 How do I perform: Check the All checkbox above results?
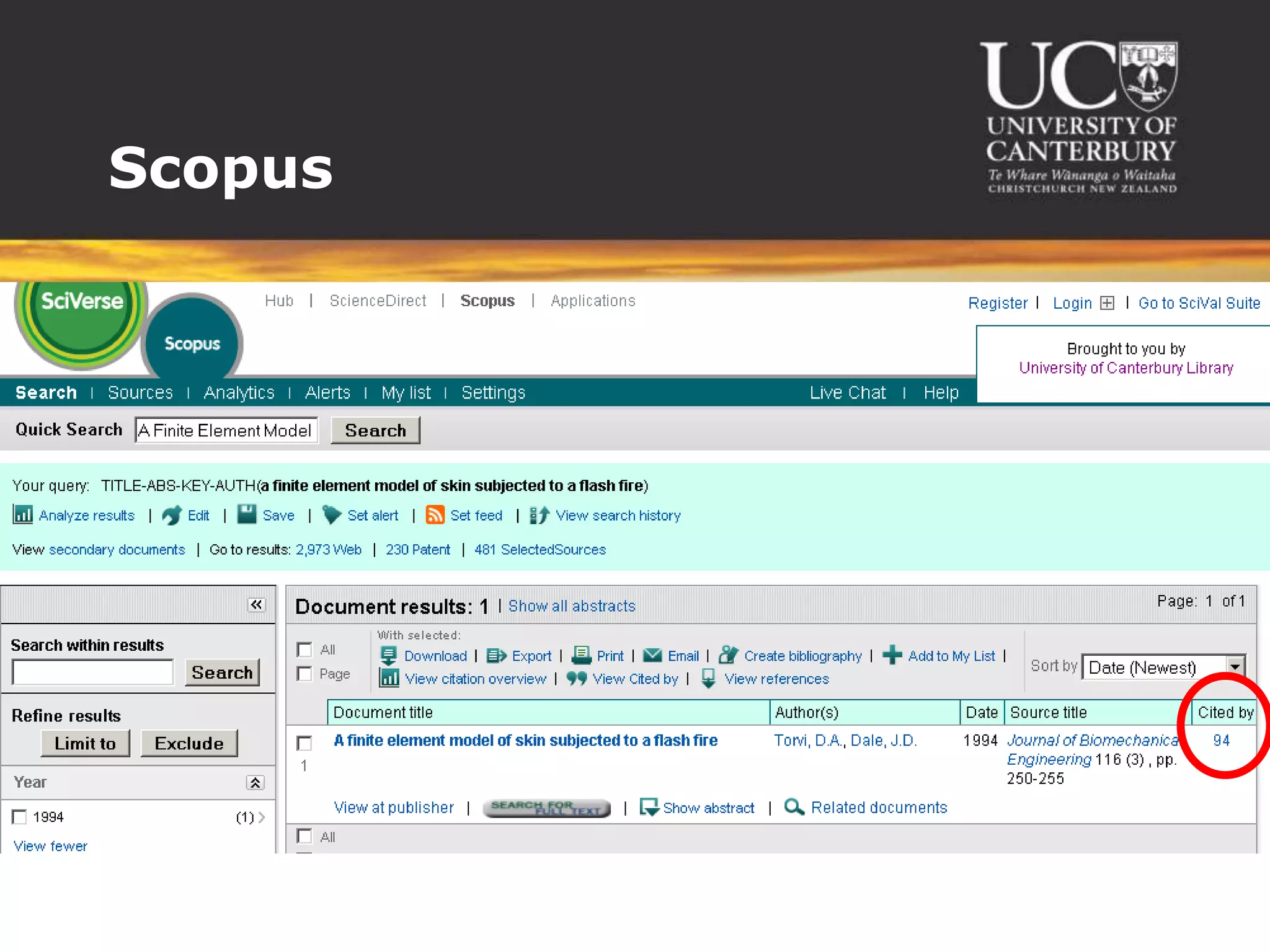coord(304,649)
